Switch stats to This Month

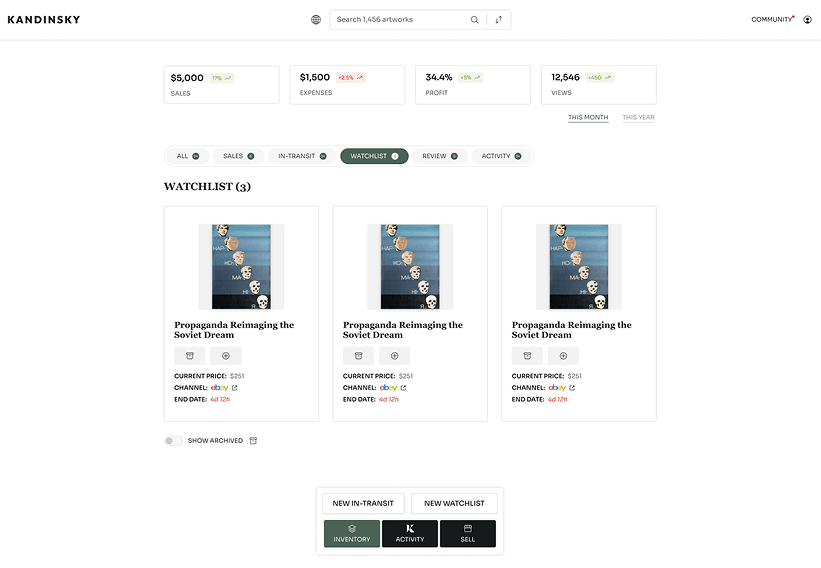588,117
